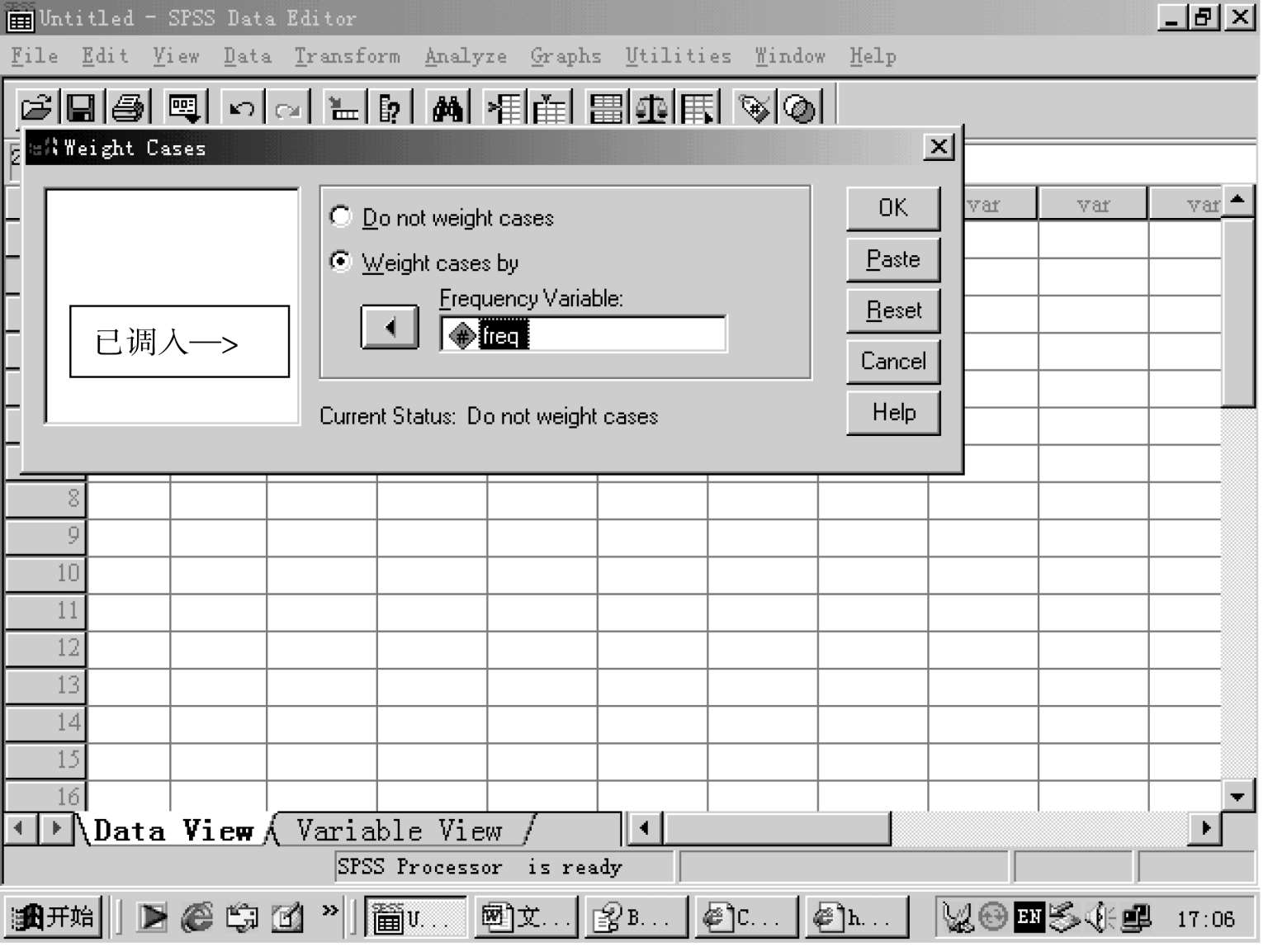The height and width of the screenshot is (952, 1268).
Task: Click the Reset button
Action: [x=893, y=310]
